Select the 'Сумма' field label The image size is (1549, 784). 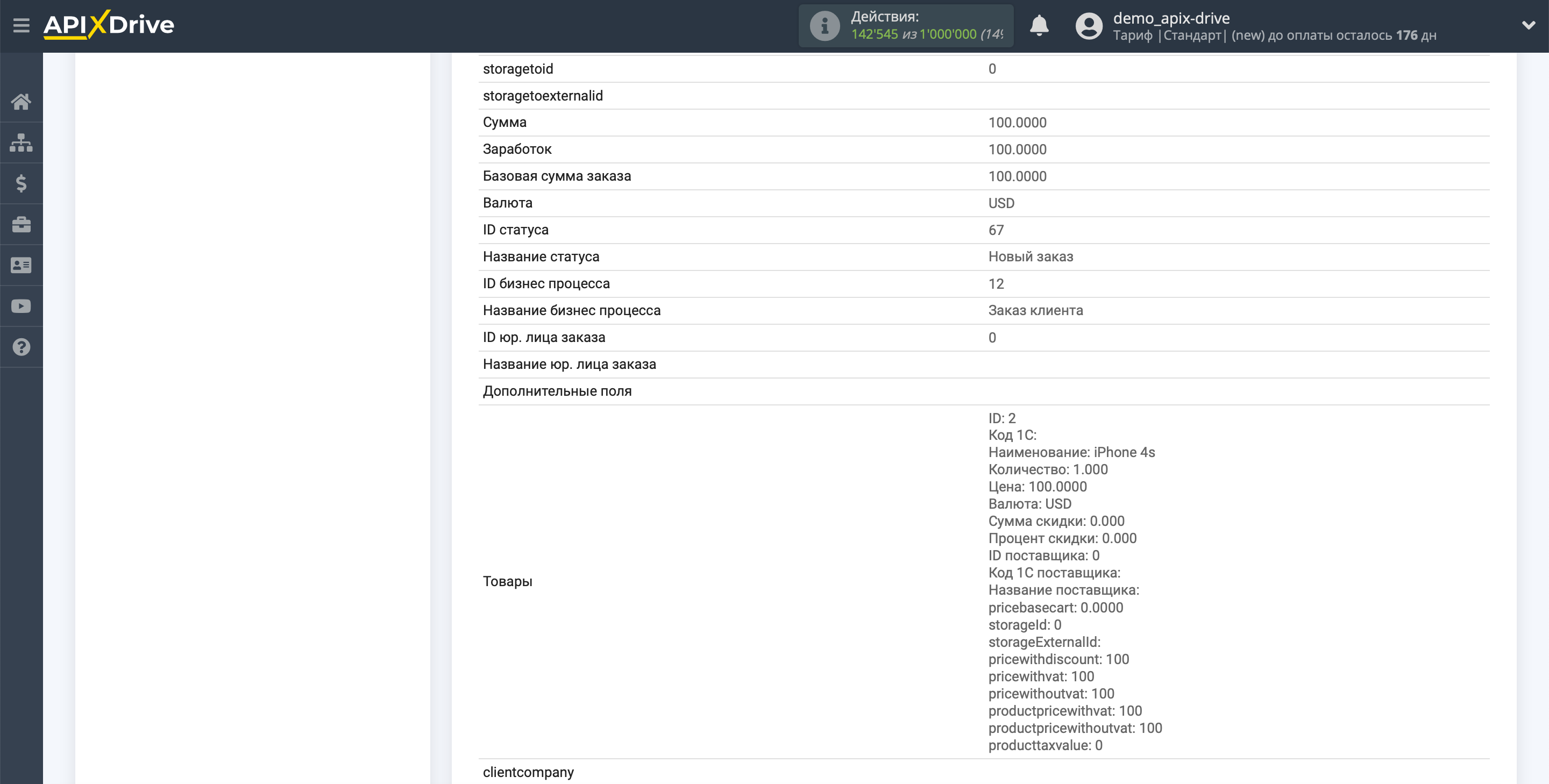(x=505, y=122)
